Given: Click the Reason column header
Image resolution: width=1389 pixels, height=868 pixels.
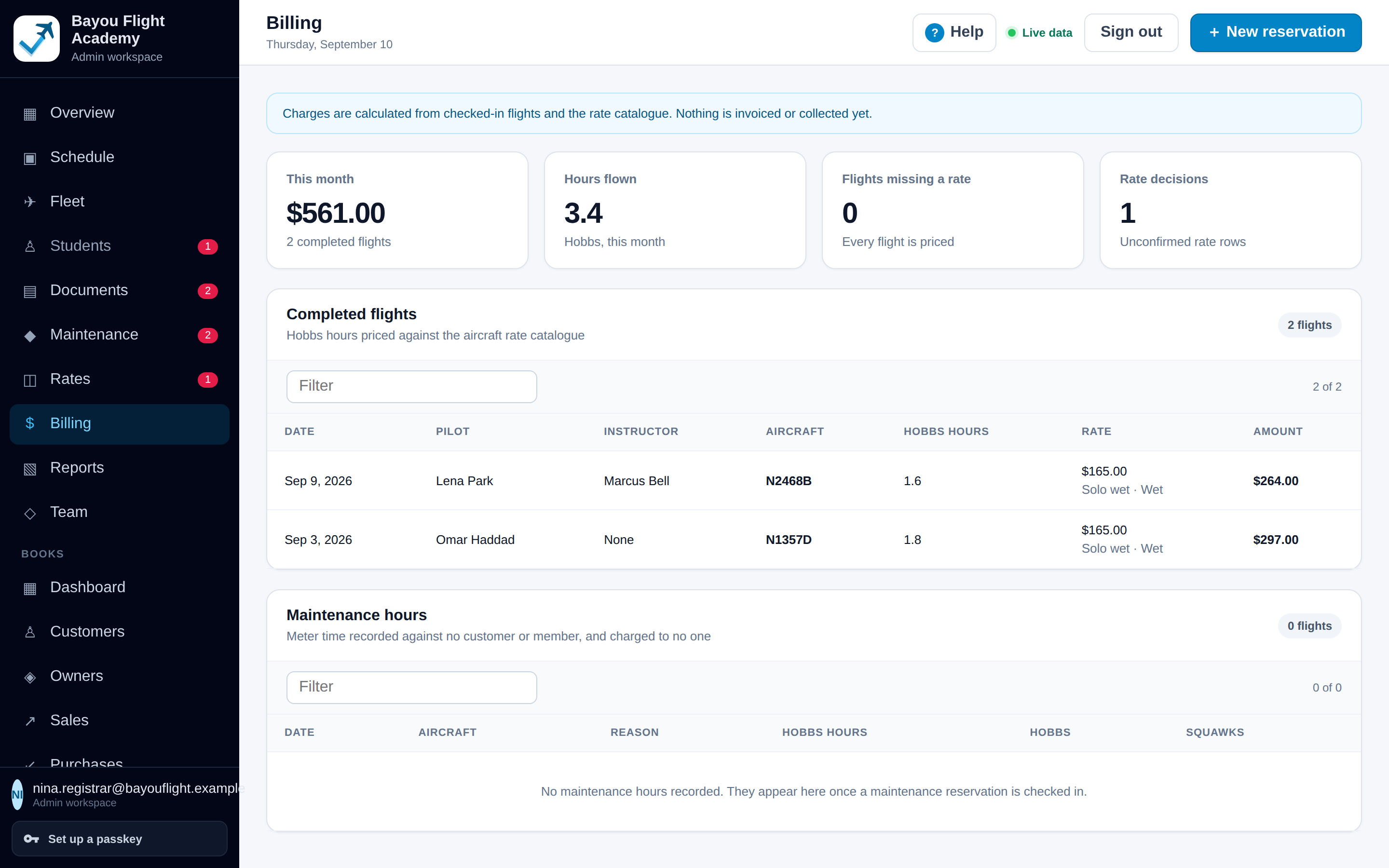Looking at the screenshot, I should pyautogui.click(x=634, y=732).
